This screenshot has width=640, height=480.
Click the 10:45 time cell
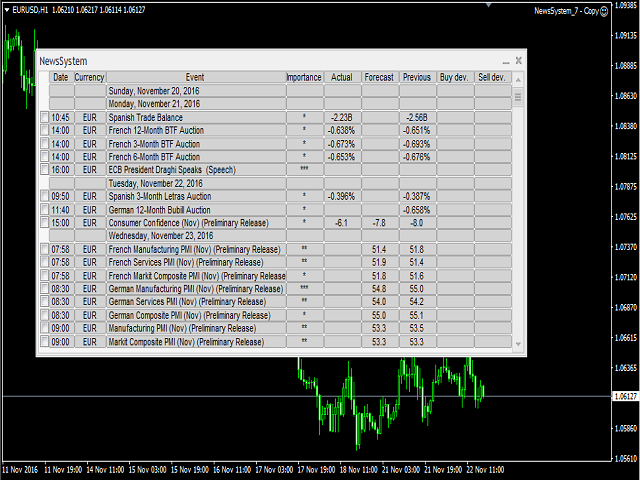(60, 118)
